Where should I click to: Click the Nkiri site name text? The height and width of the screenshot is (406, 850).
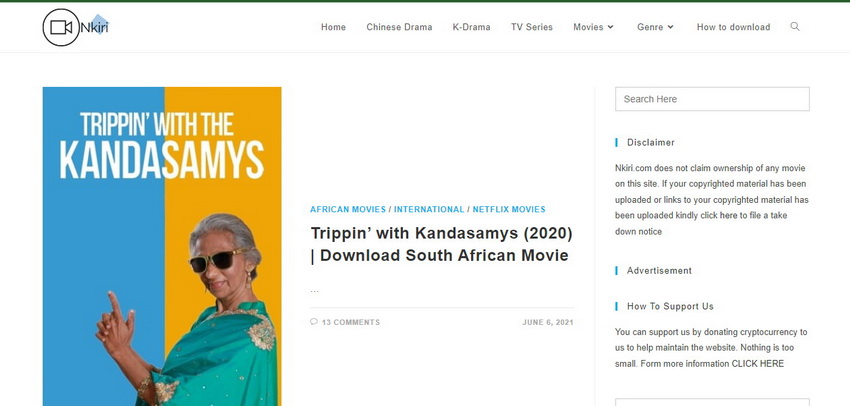(x=94, y=27)
